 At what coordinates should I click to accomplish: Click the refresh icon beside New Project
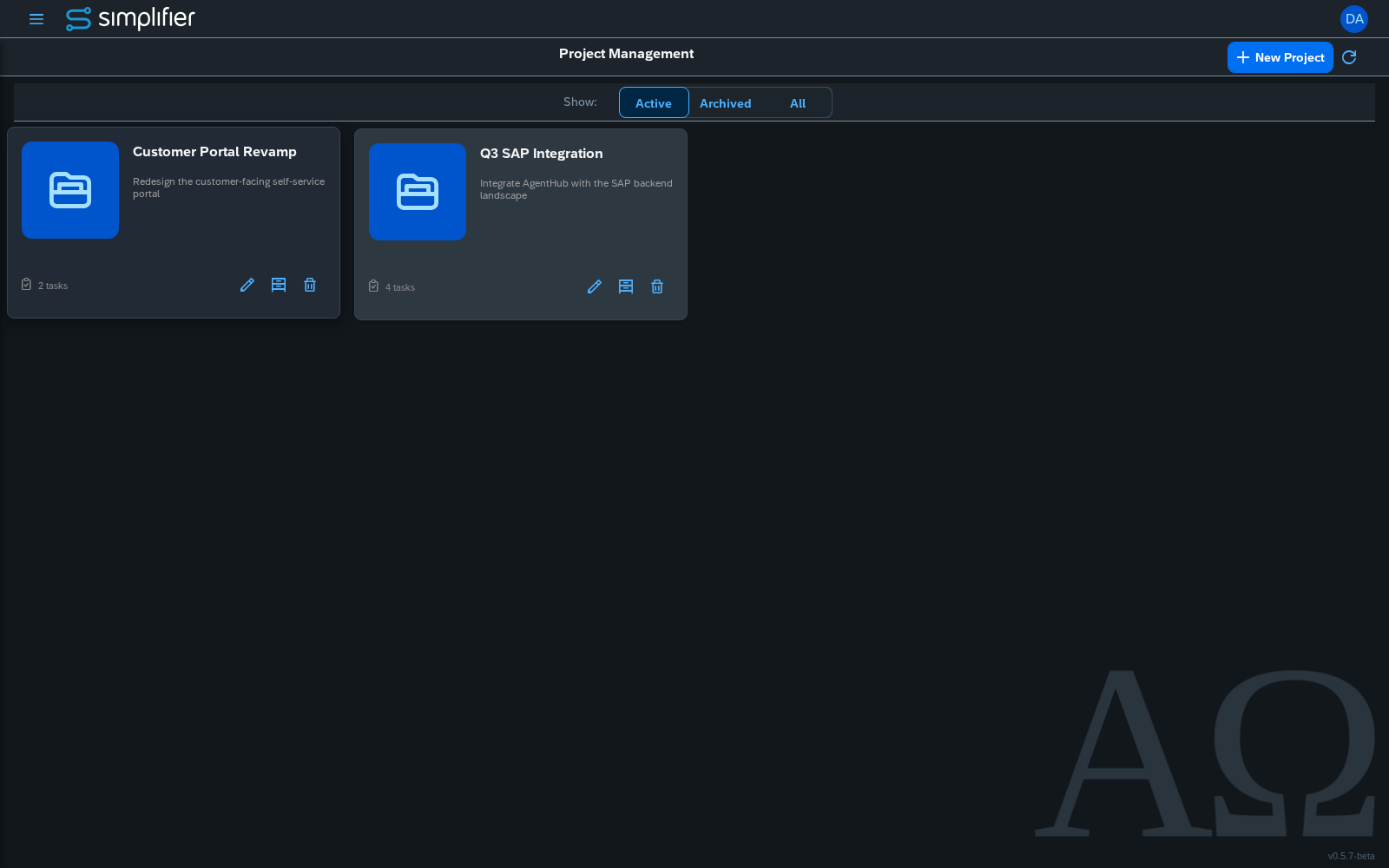[x=1349, y=57]
